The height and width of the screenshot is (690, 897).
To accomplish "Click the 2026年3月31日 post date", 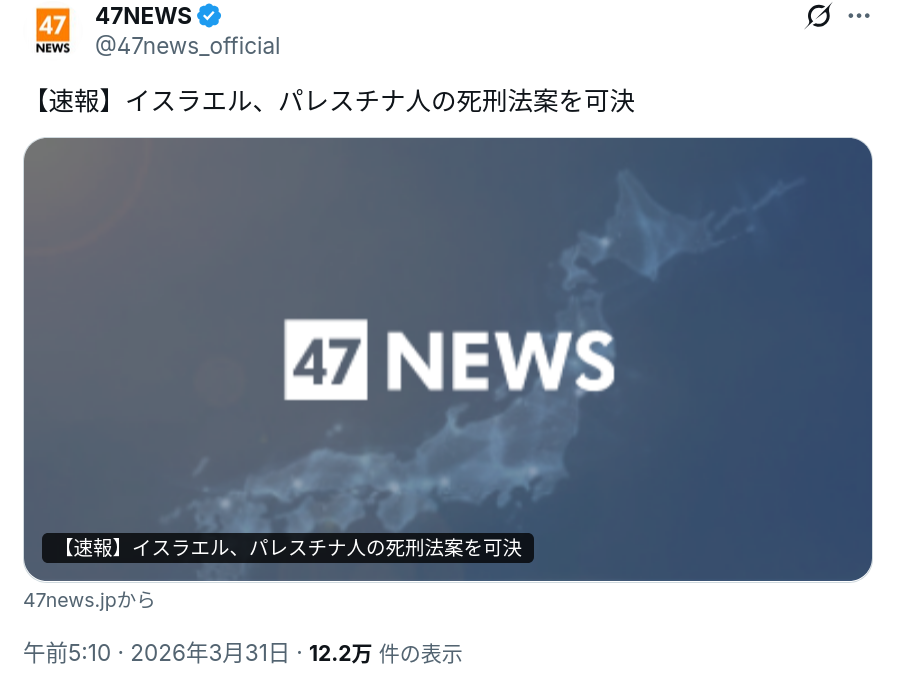I will 209,653.
